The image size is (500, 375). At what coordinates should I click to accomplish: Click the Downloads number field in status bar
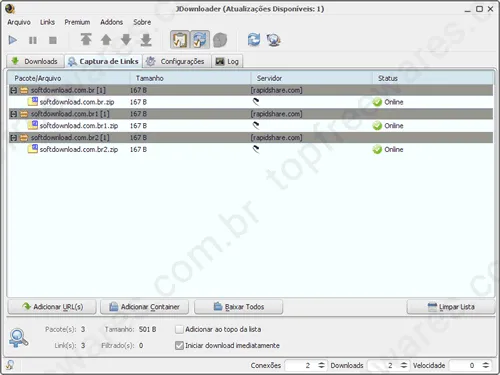coord(383,366)
